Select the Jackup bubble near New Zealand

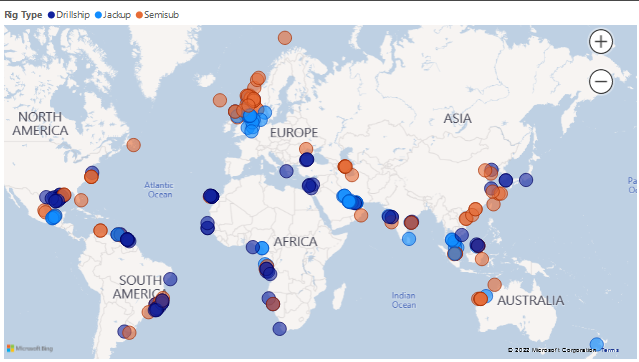[x=597, y=344]
